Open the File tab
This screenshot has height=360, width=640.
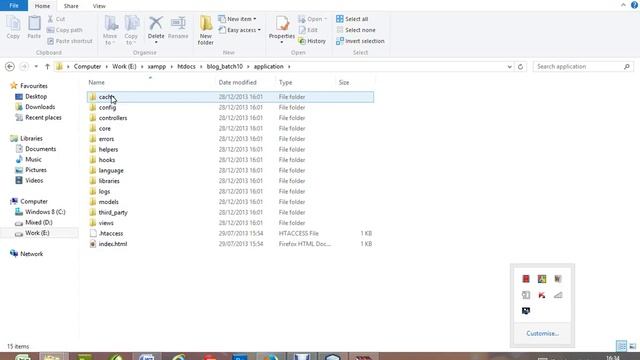pos(14,6)
